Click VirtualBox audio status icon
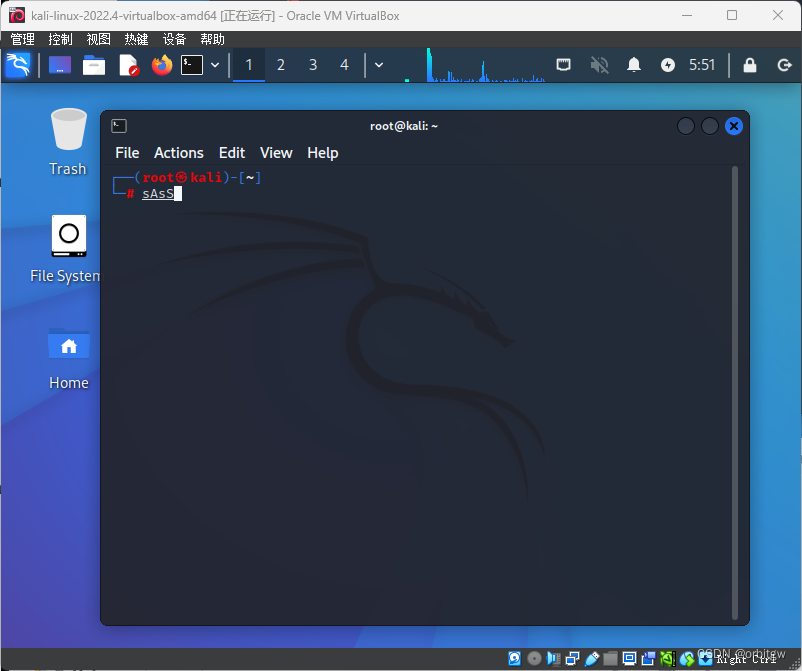 pos(553,658)
